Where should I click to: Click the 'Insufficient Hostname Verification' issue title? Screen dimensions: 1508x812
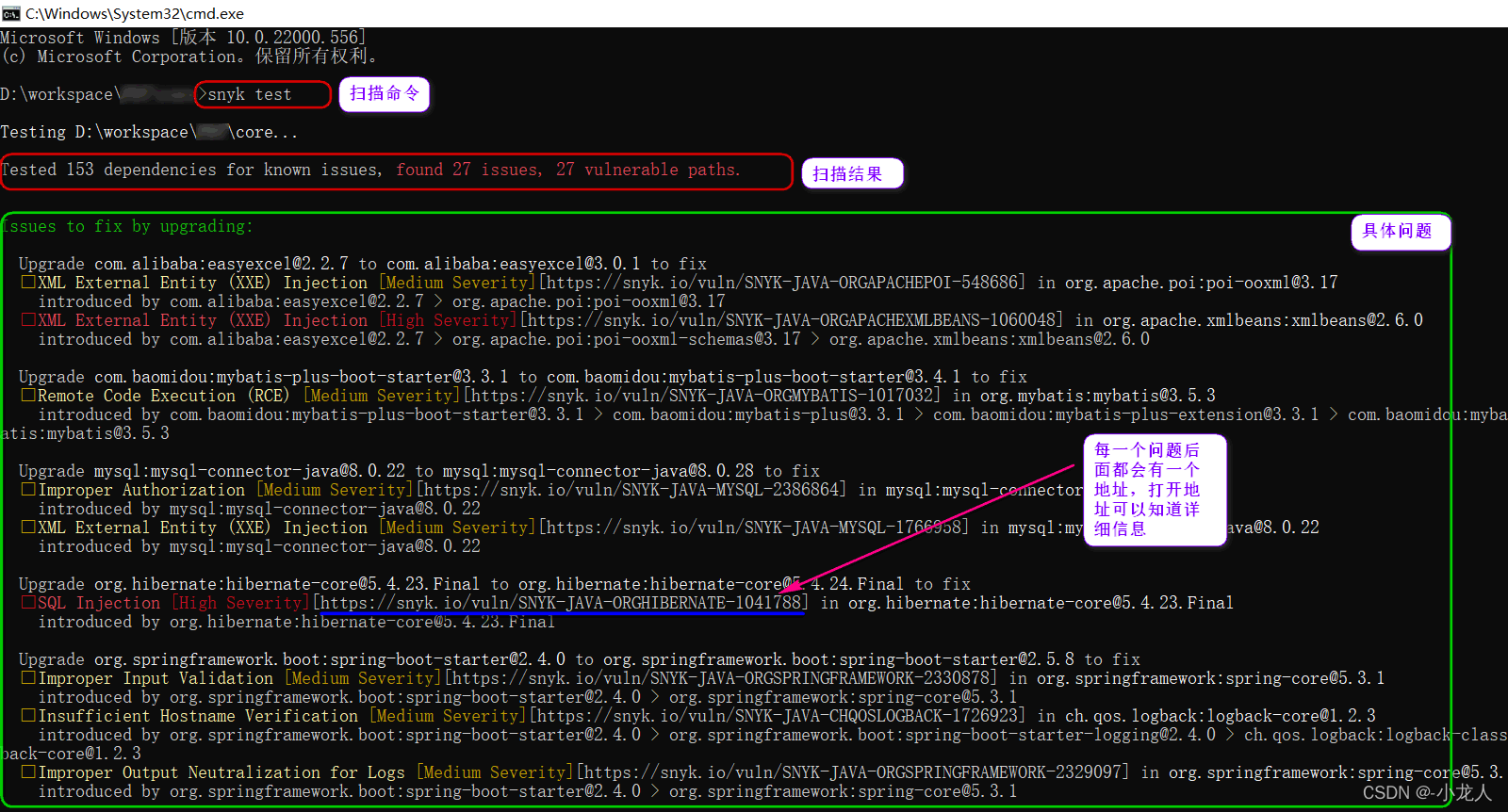[198, 716]
